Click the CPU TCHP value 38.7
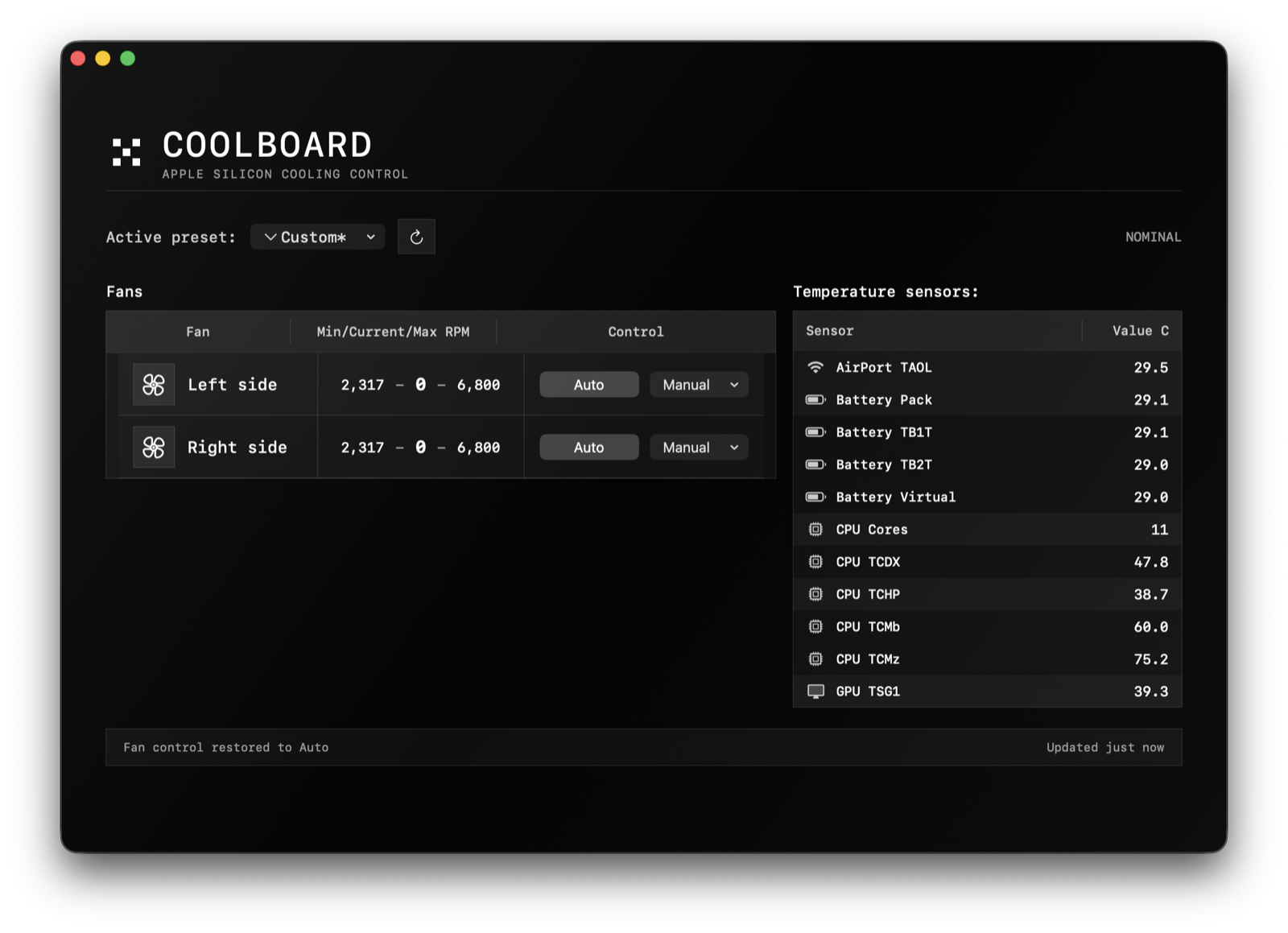Image resolution: width=1288 pixels, height=933 pixels. (1151, 594)
